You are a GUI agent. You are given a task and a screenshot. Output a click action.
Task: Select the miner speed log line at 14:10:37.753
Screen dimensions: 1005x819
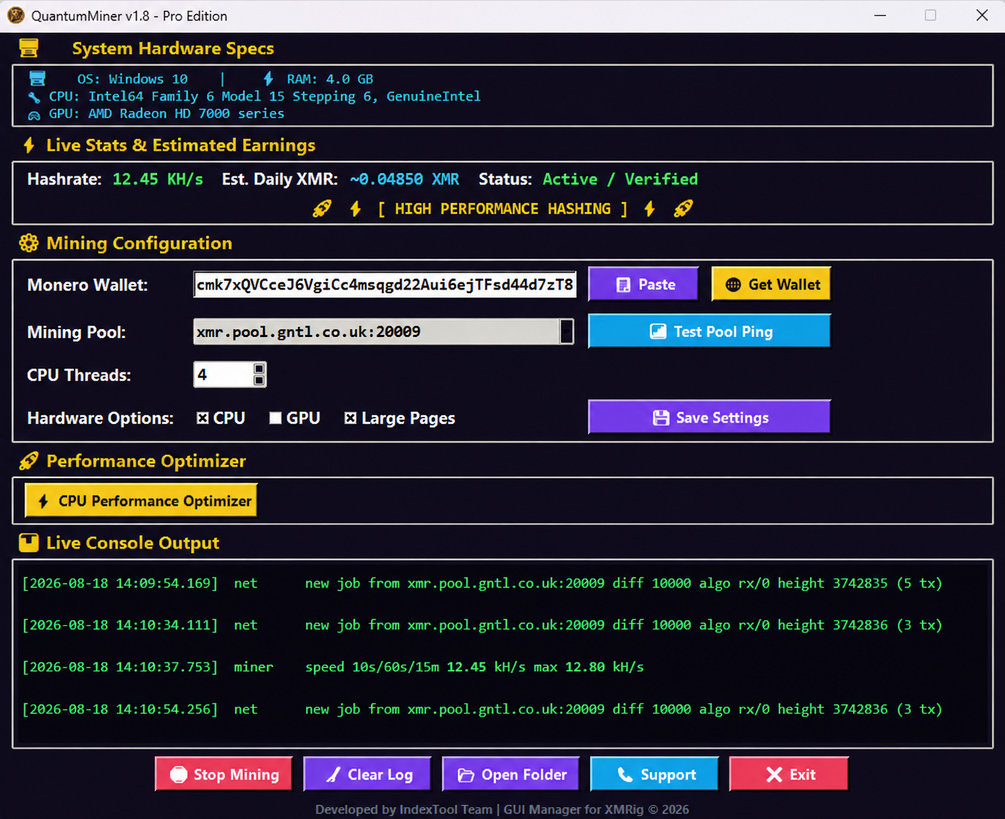(x=333, y=667)
